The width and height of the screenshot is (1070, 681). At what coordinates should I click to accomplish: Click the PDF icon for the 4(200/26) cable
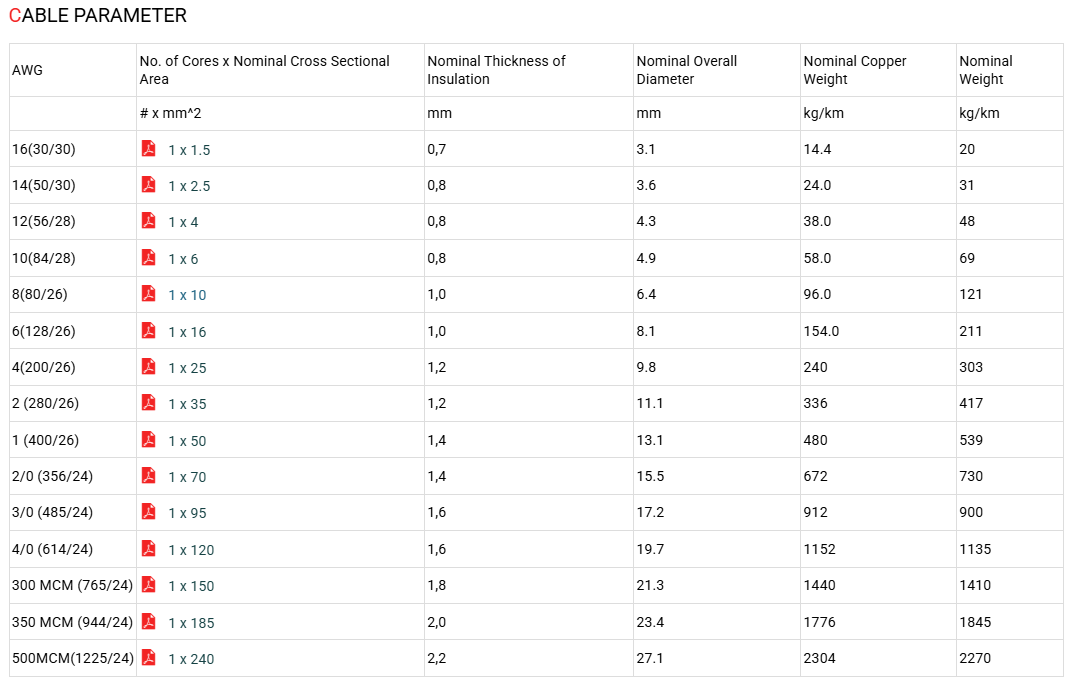tap(148, 366)
